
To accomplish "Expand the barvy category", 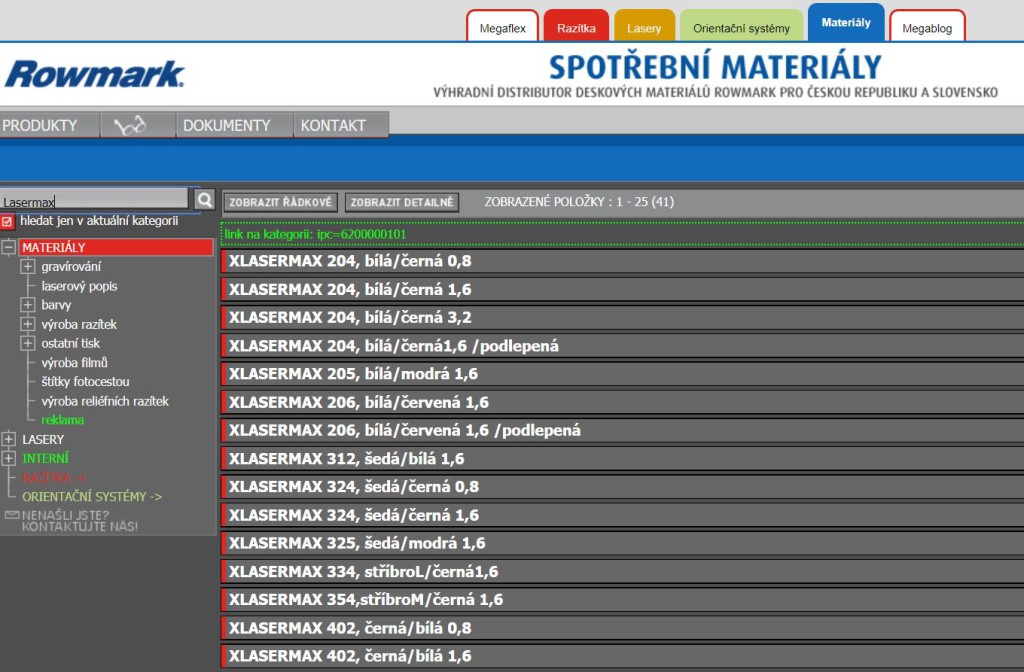I will coord(28,305).
